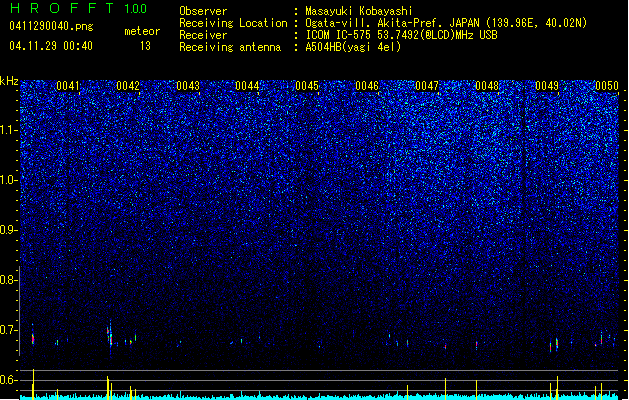
Task: Click the date stamp 04.11.29 00:40
Action: click(x=51, y=46)
